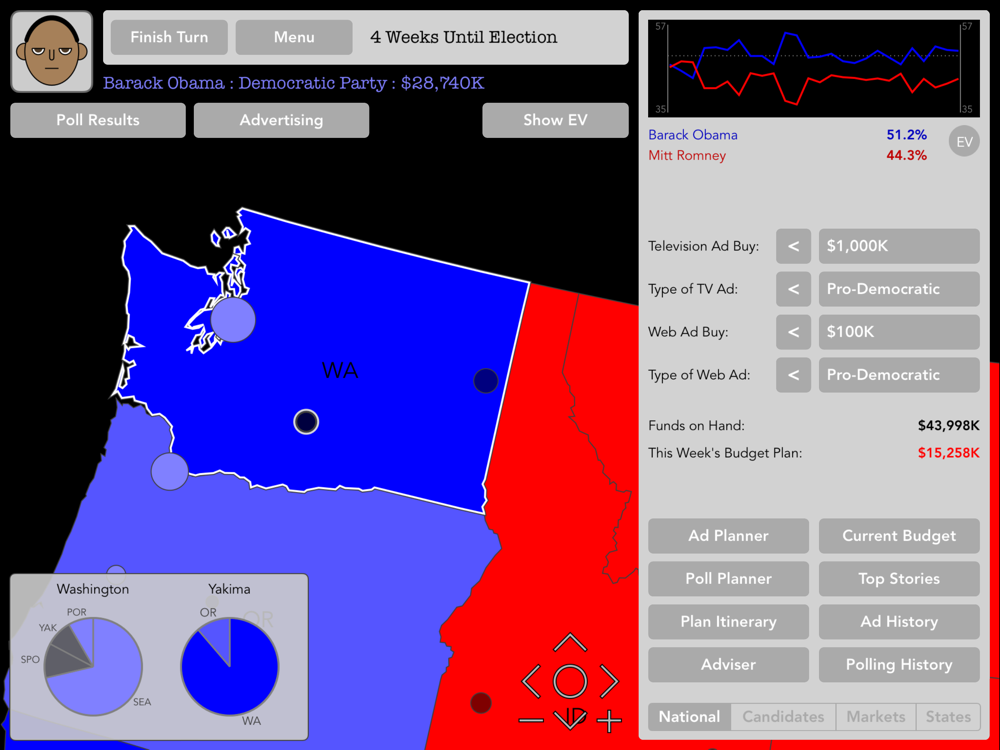Select the dark red market dot in Idaho

pyautogui.click(x=480, y=703)
